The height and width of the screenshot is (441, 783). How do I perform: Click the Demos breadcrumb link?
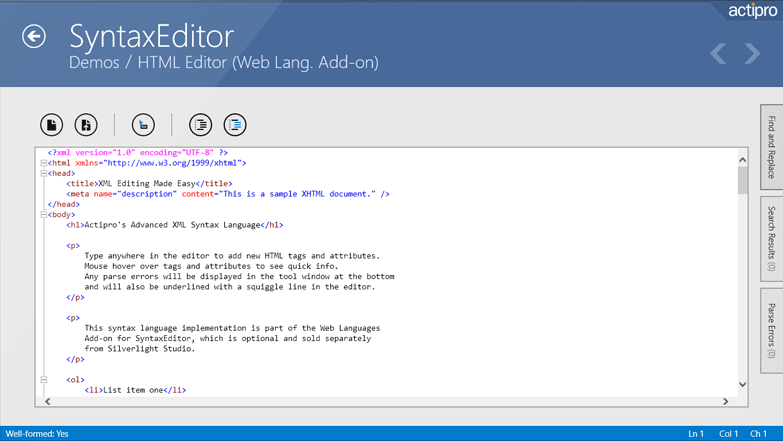pos(94,62)
